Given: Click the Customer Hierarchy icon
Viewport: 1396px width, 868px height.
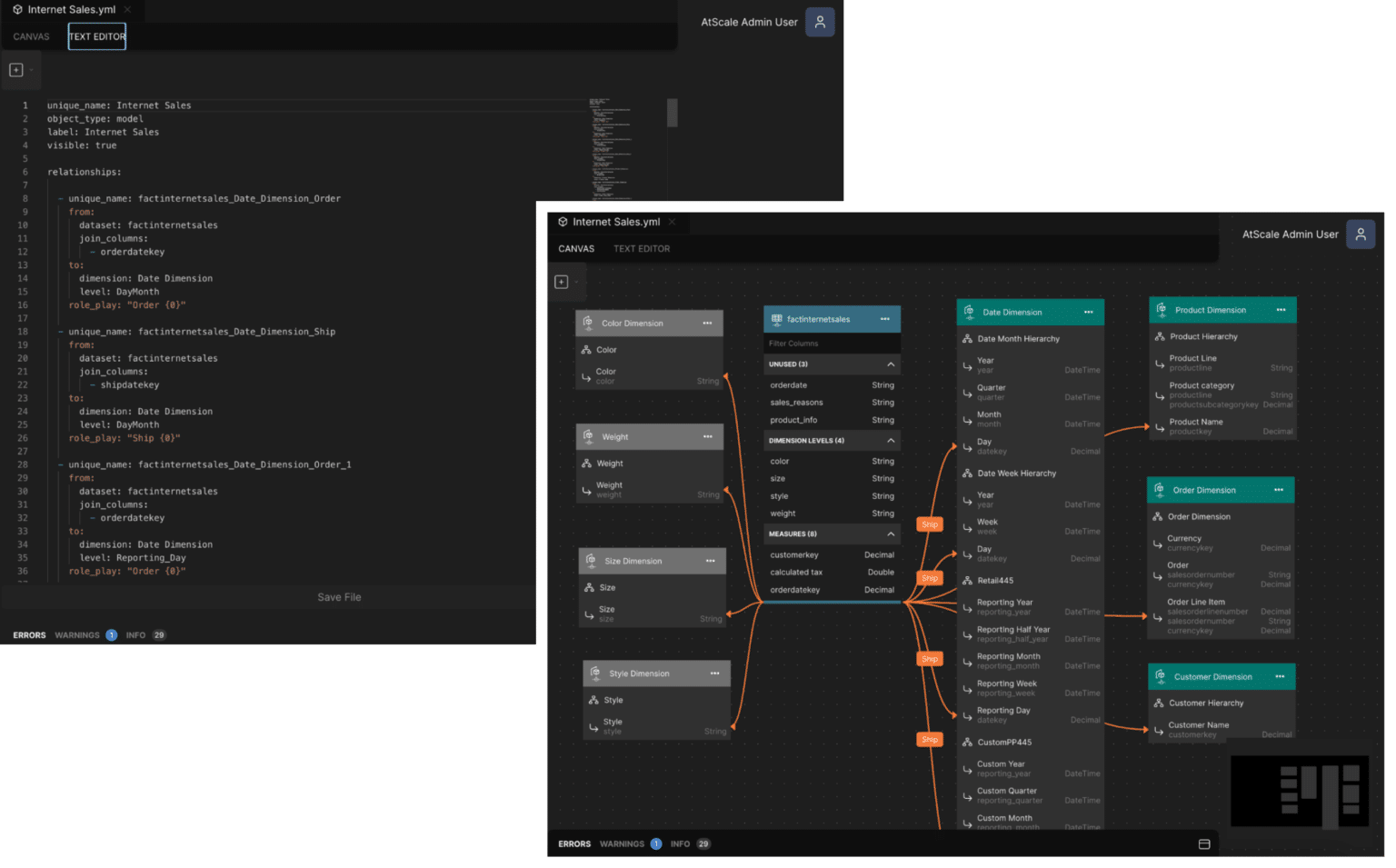Looking at the screenshot, I should click(x=1161, y=703).
